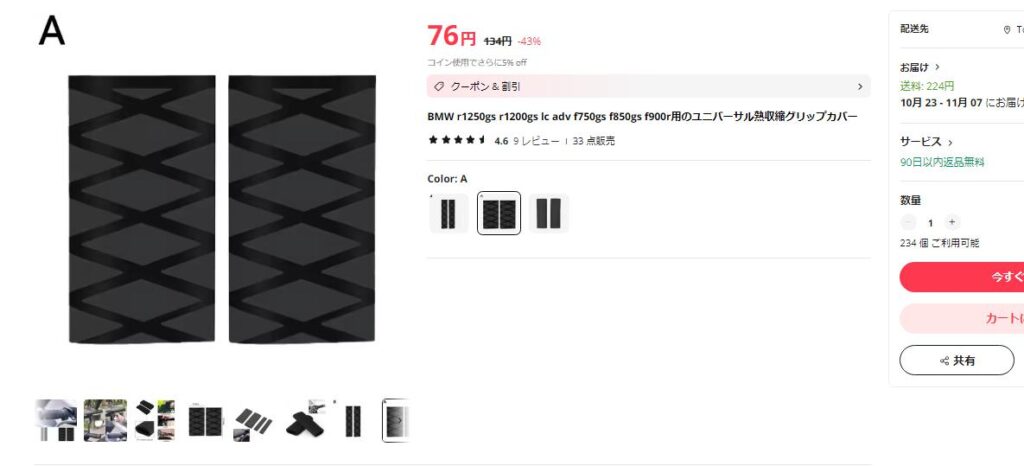Click the location pin icon by delivery destination

click(x=1007, y=29)
